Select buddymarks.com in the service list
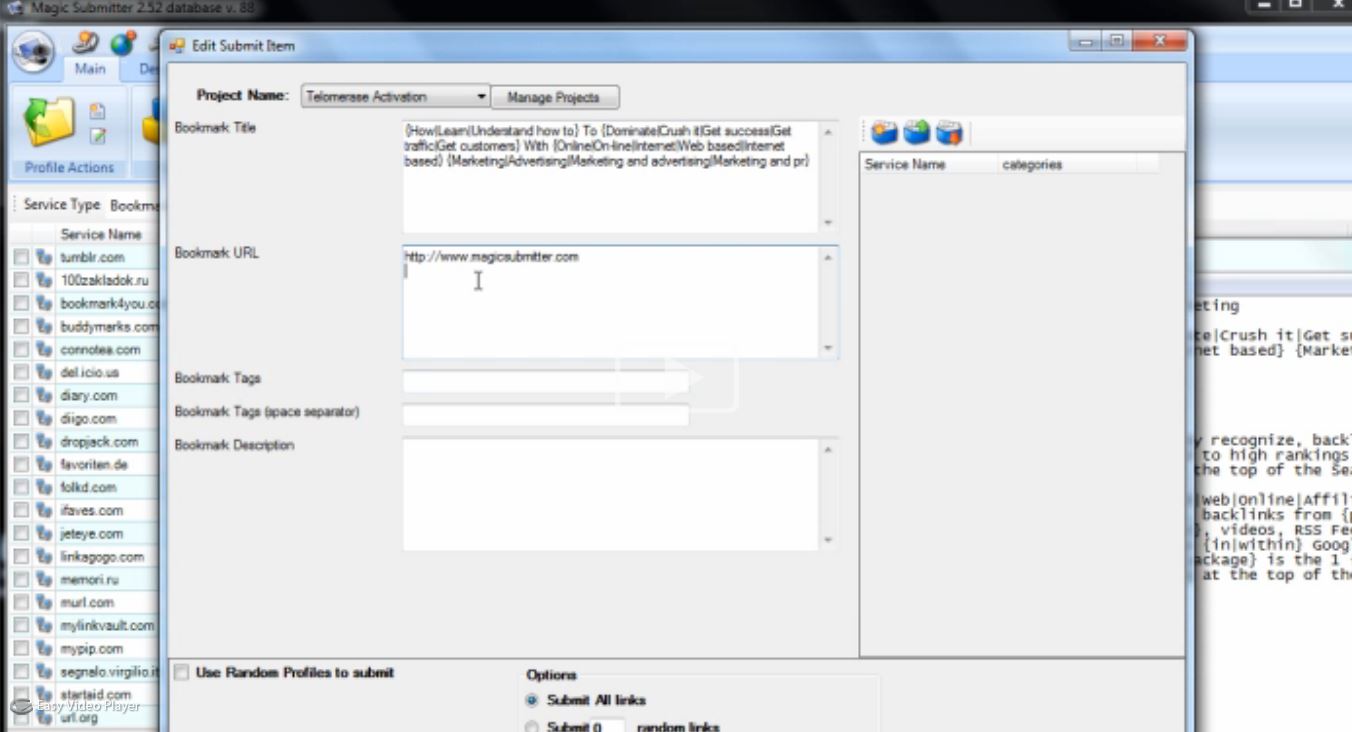The image size is (1352, 732). 108,327
